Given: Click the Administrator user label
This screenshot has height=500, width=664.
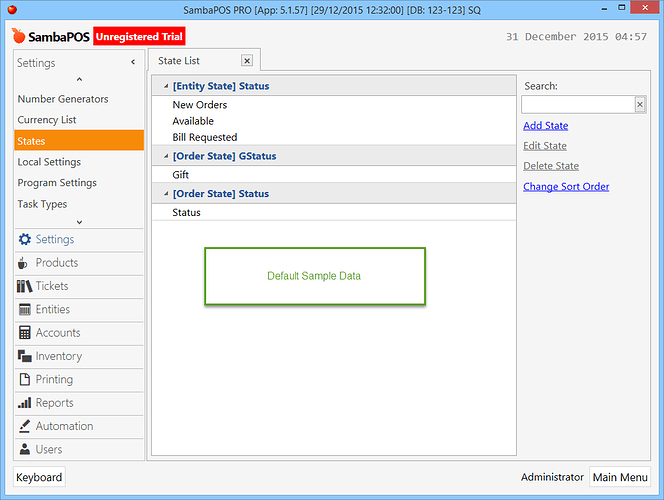Looking at the screenshot, I should point(552,477).
